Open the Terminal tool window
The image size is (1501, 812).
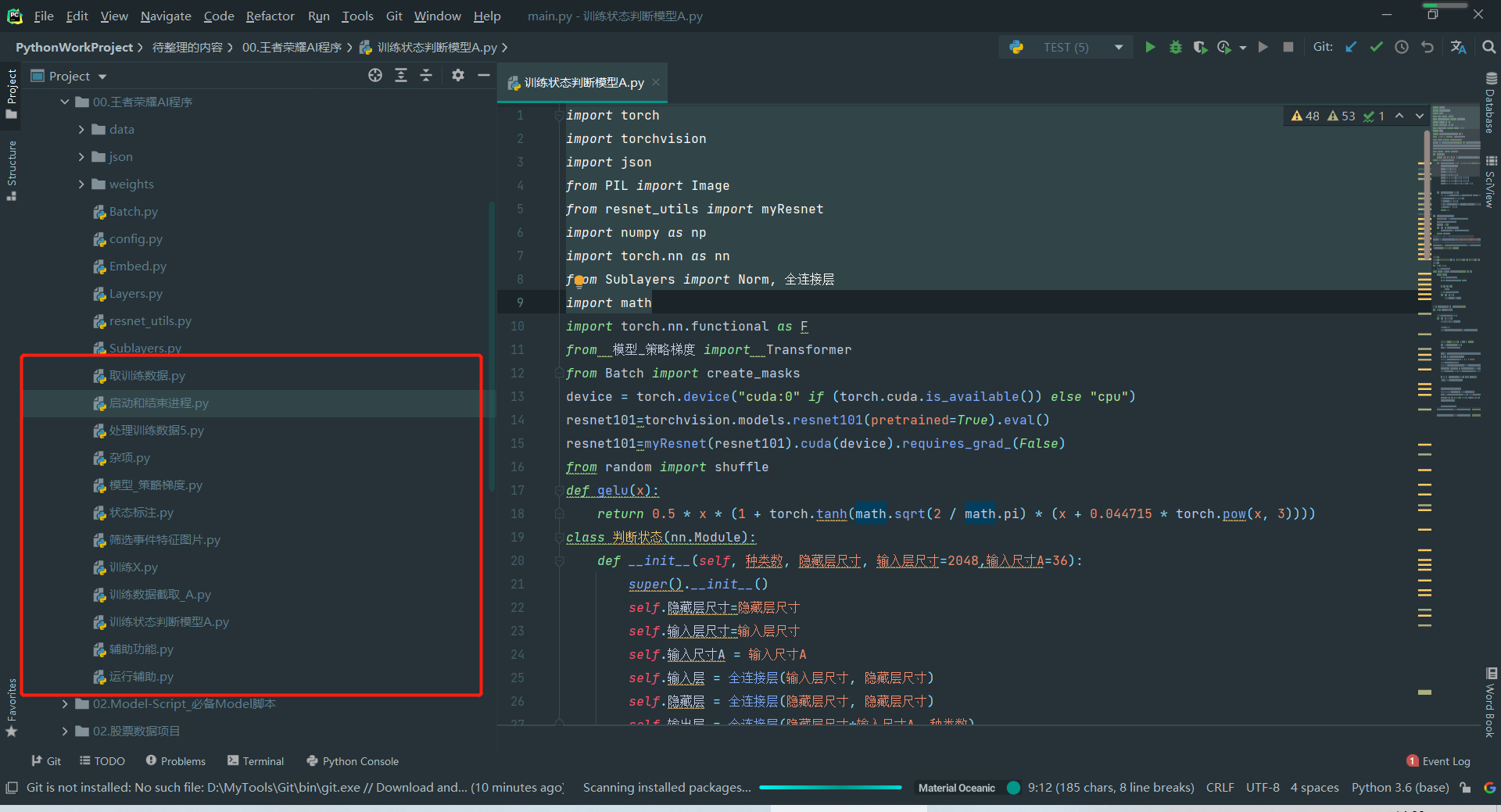tap(256, 761)
